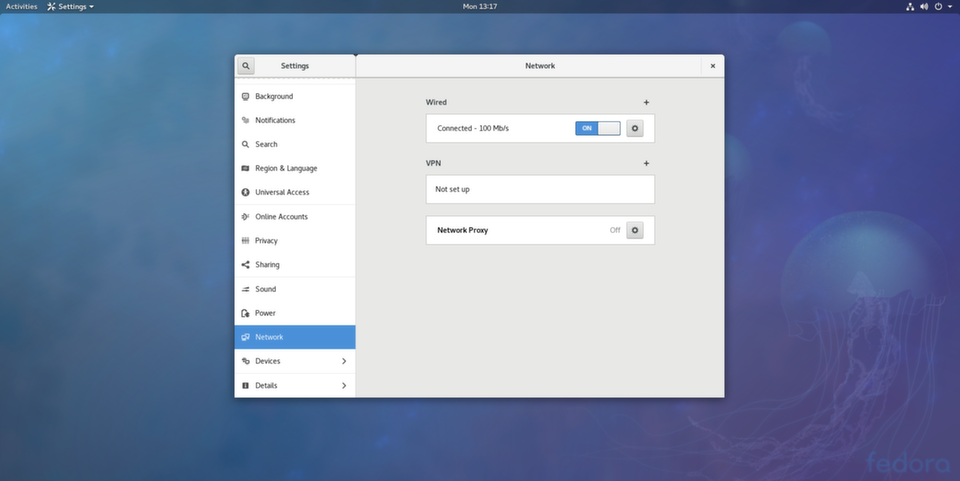The height and width of the screenshot is (481, 960).
Task: Click the Search magnifier icon in sidebar list
Action: point(246,144)
